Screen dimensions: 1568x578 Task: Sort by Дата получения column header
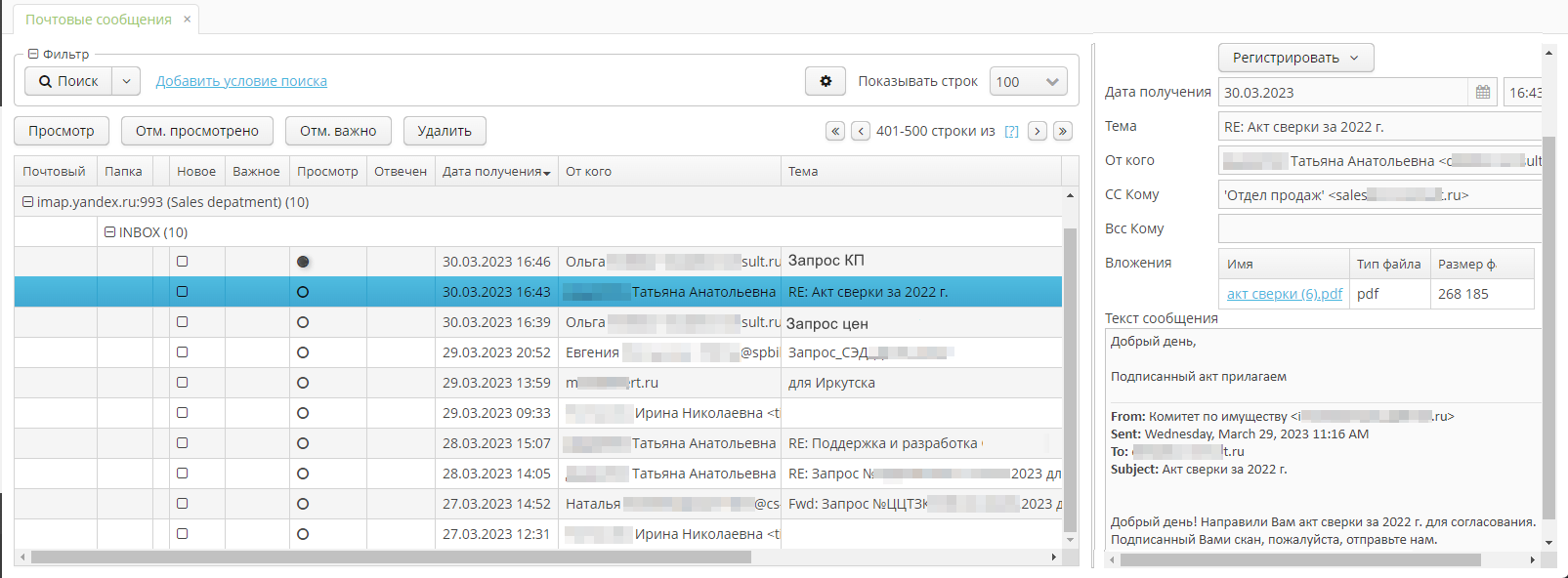[495, 172]
